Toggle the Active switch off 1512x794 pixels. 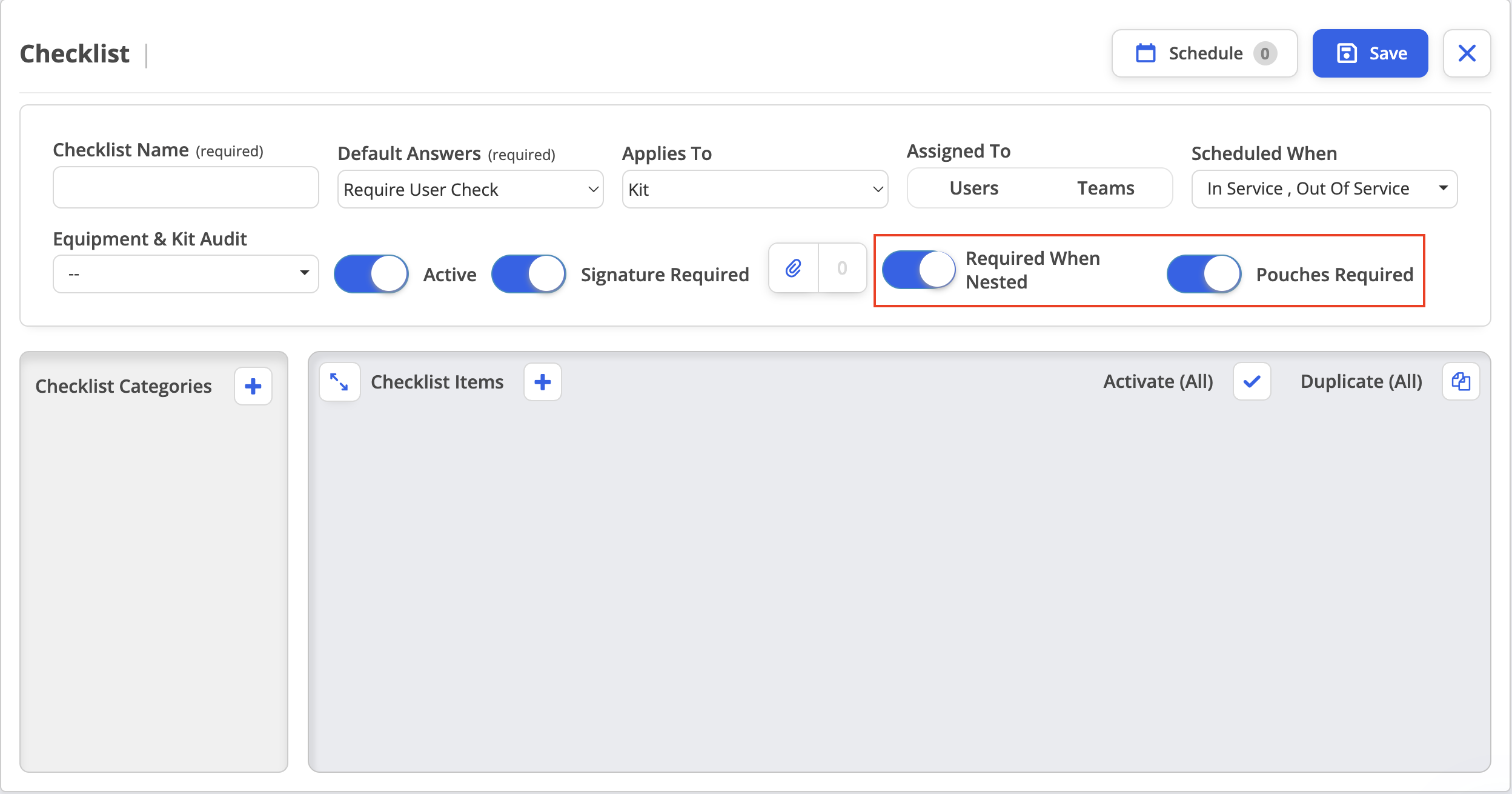click(371, 274)
